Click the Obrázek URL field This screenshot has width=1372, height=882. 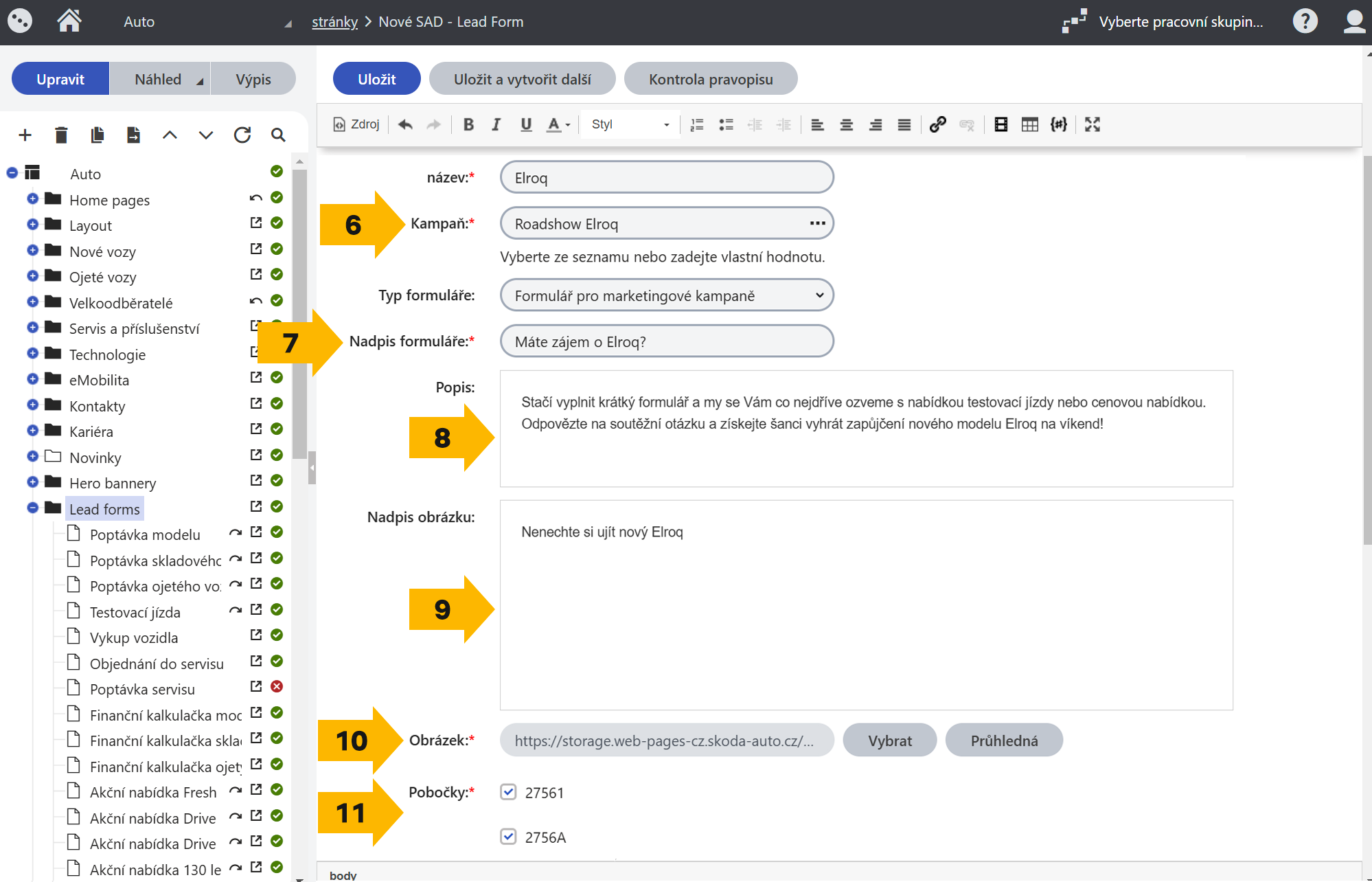(667, 740)
